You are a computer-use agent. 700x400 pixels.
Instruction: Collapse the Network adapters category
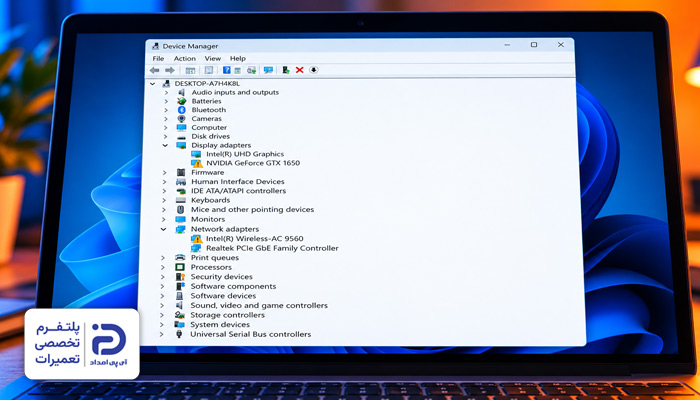coord(165,229)
